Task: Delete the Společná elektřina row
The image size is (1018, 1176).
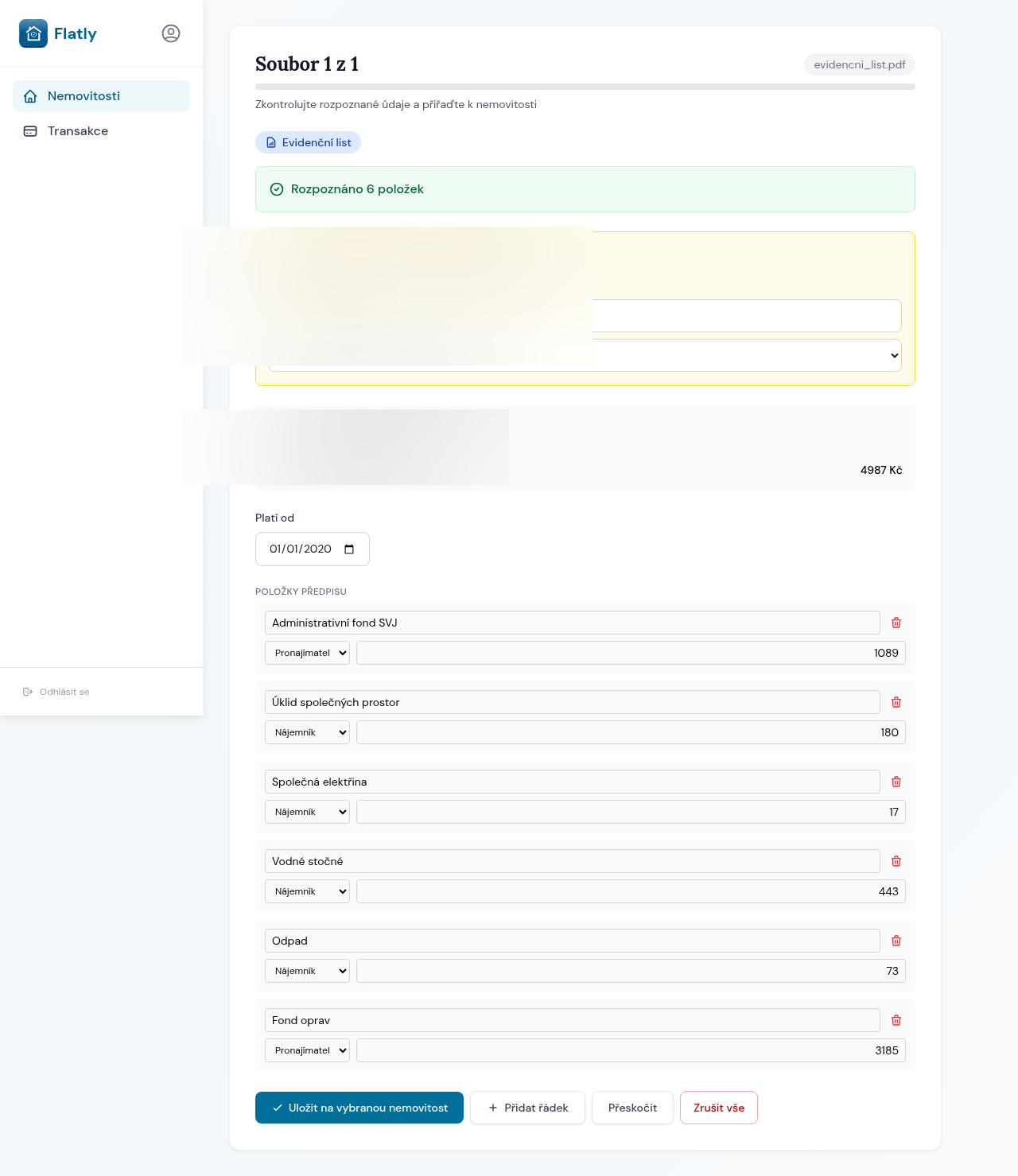Action: tap(896, 782)
